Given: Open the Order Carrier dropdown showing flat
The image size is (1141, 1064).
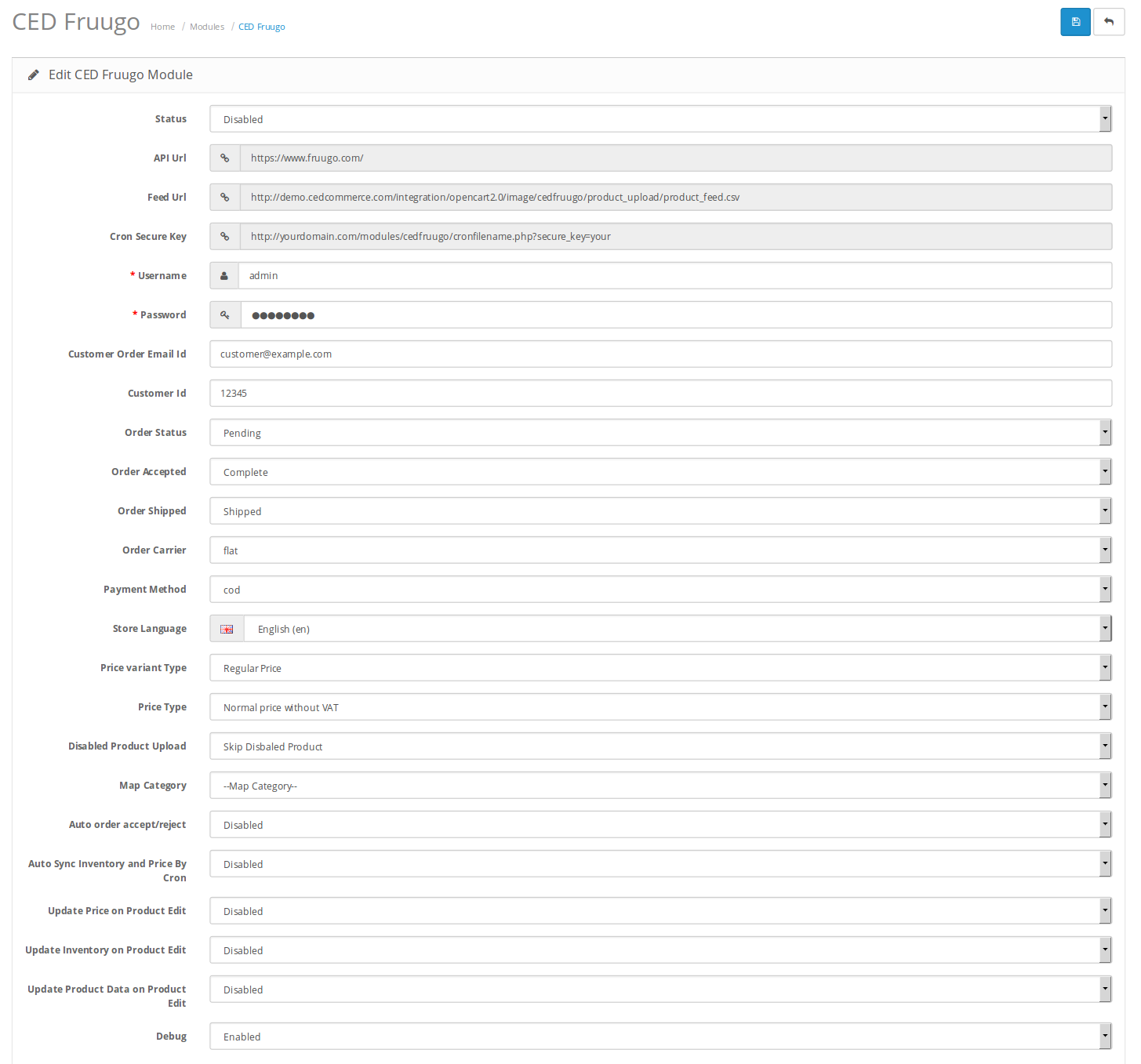Looking at the screenshot, I should (x=660, y=550).
